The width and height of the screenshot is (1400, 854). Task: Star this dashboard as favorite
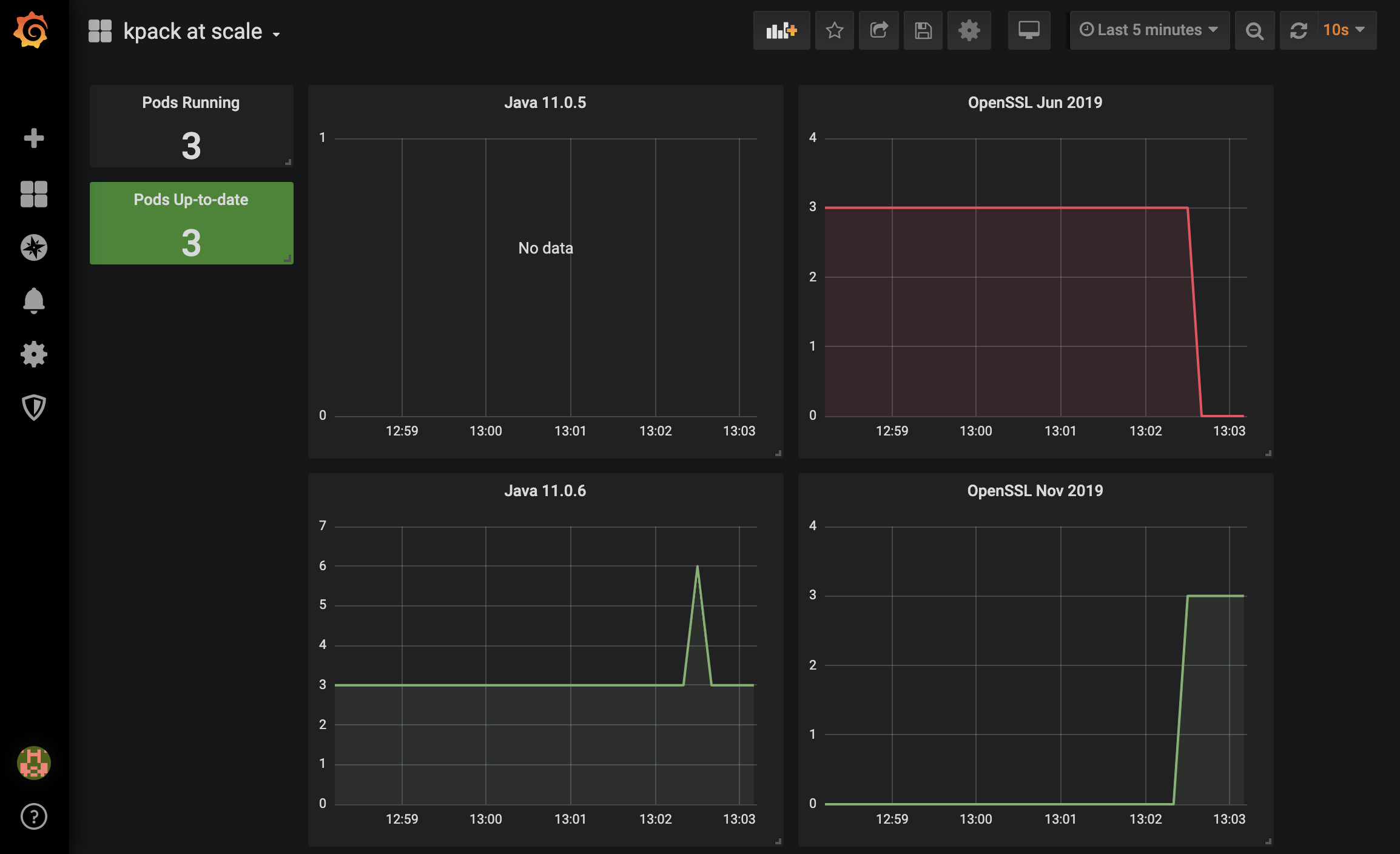click(x=835, y=30)
